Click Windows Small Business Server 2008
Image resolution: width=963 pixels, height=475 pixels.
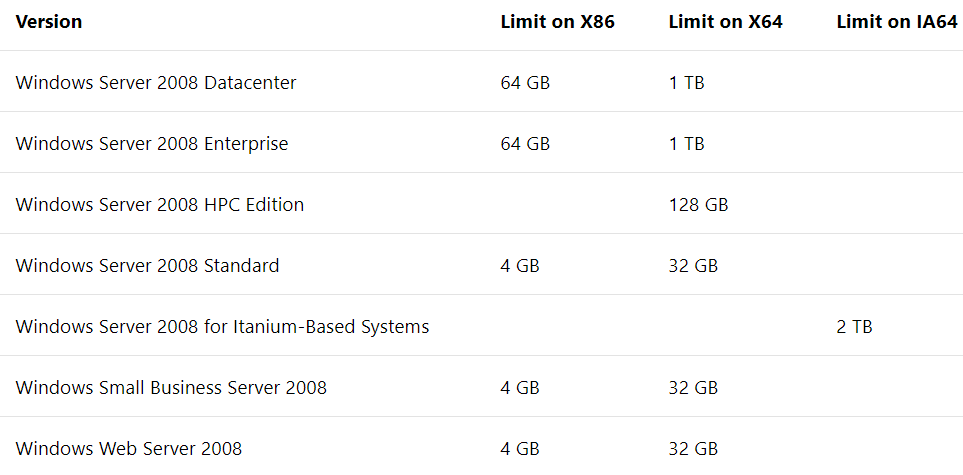(x=171, y=388)
